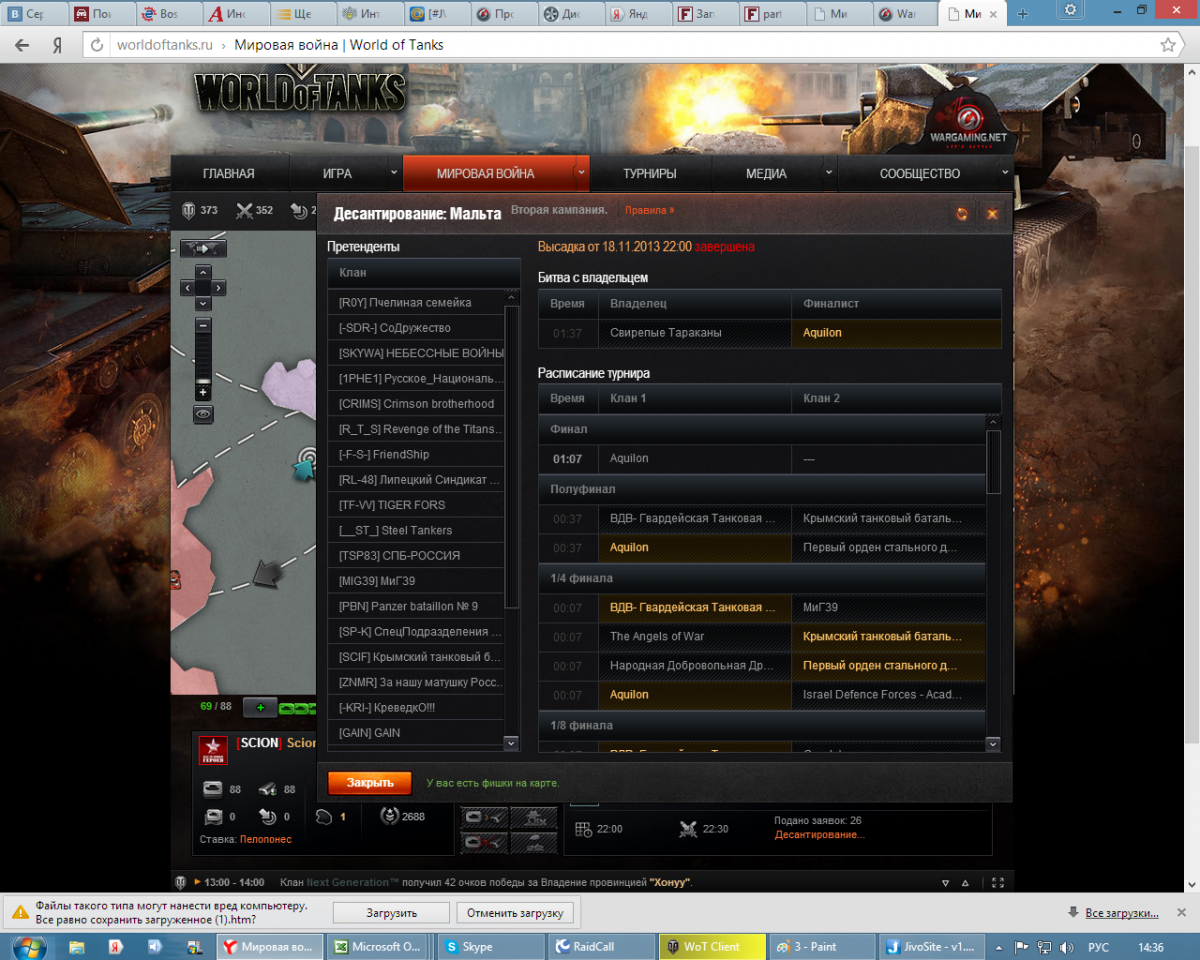Viewport: 1200px width, 960px height.
Task: Click the Загрузить download button
Action: [390, 913]
